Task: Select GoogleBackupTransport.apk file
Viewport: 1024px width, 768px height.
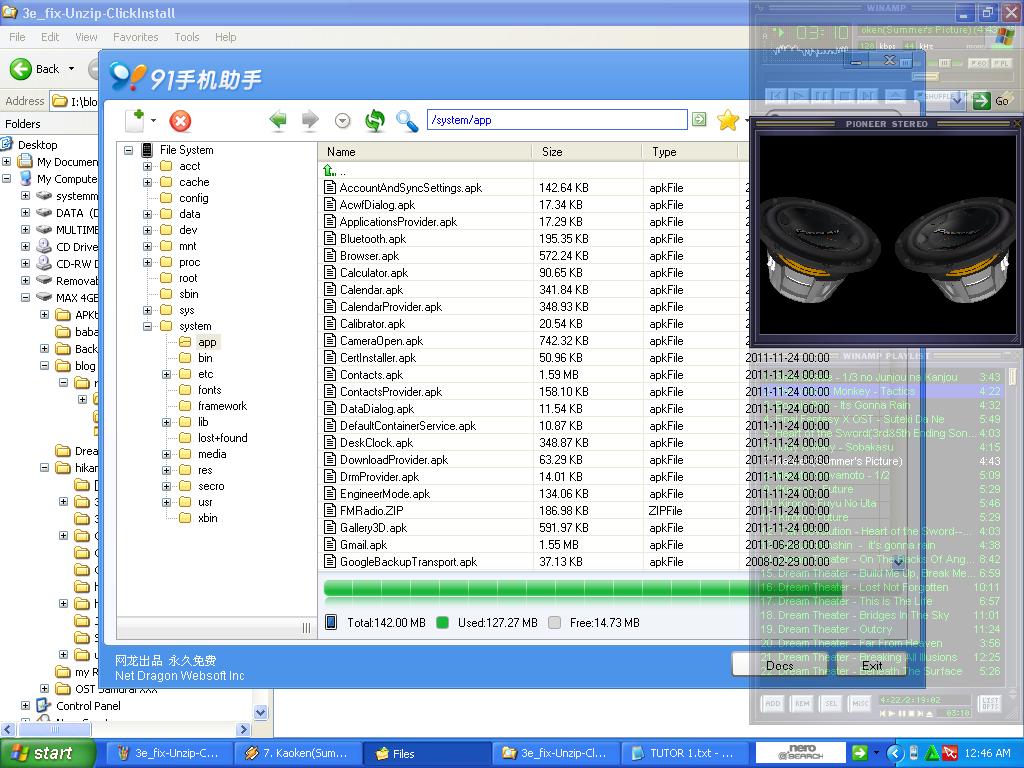Action: point(409,562)
